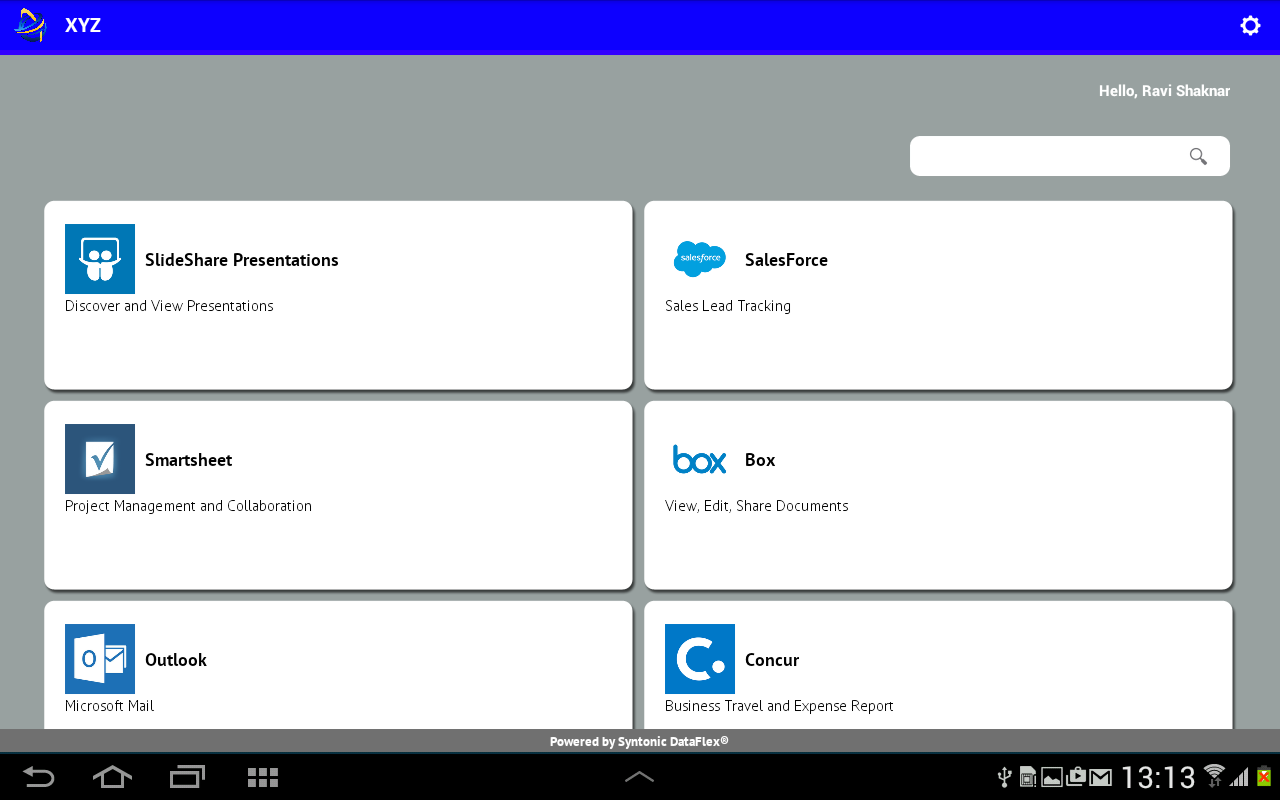Tap the XYZ app logo
1280x800 pixels.
[x=30, y=26]
